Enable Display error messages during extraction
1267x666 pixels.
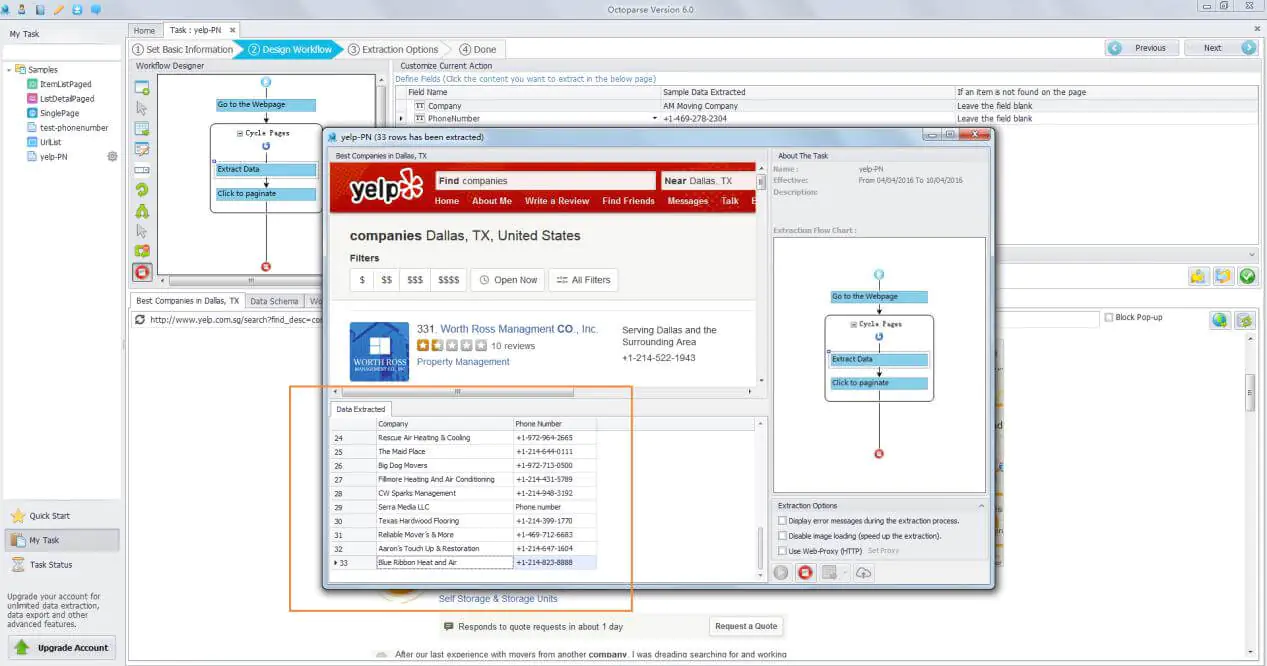coord(782,521)
